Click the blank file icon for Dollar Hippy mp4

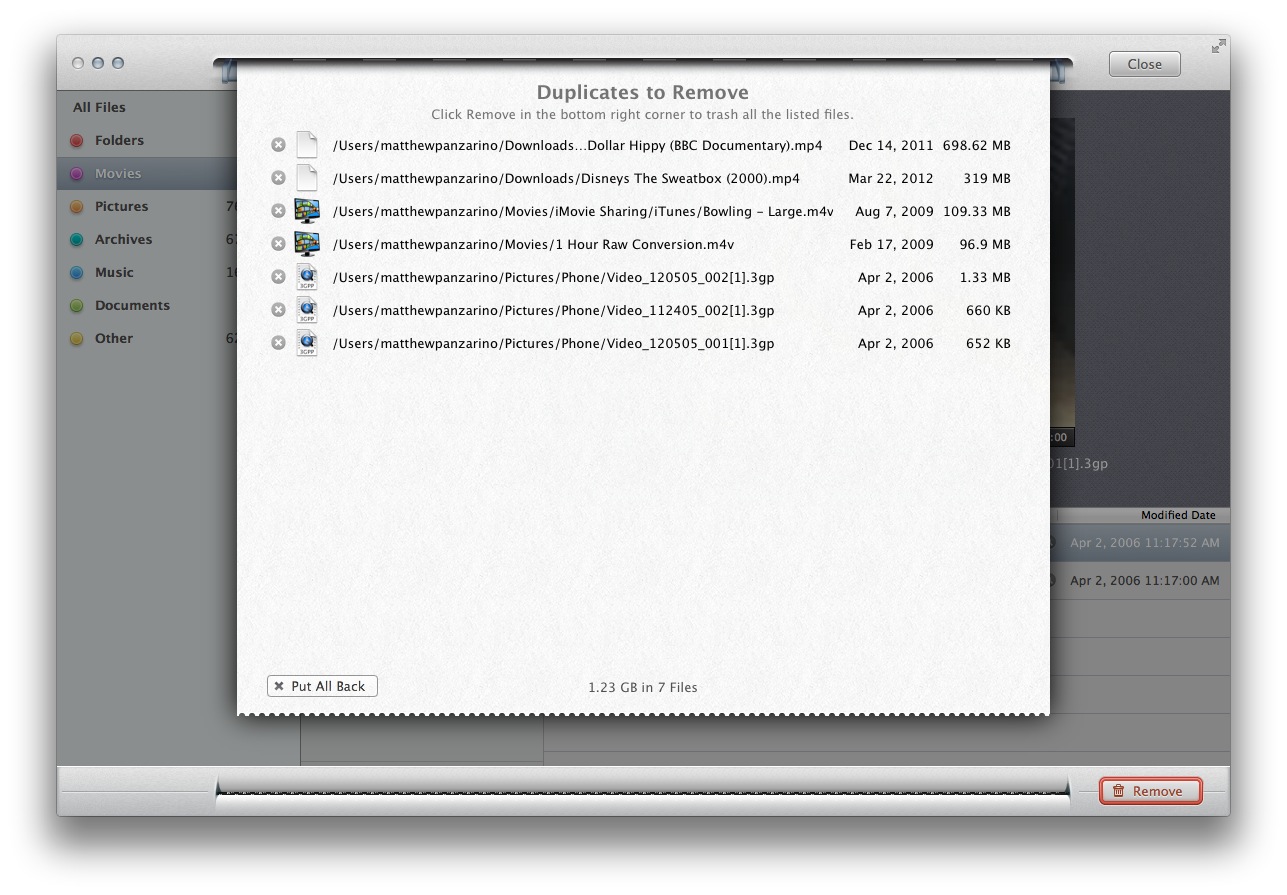(x=307, y=145)
